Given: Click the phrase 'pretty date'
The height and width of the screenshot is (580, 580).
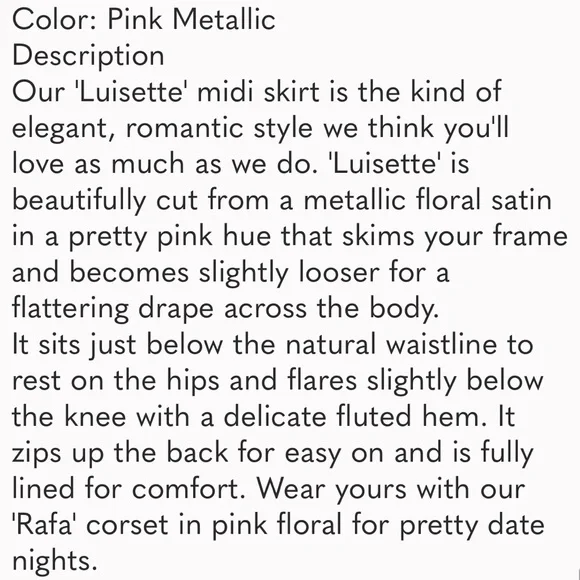Looking at the screenshot, I should tap(472, 526).
